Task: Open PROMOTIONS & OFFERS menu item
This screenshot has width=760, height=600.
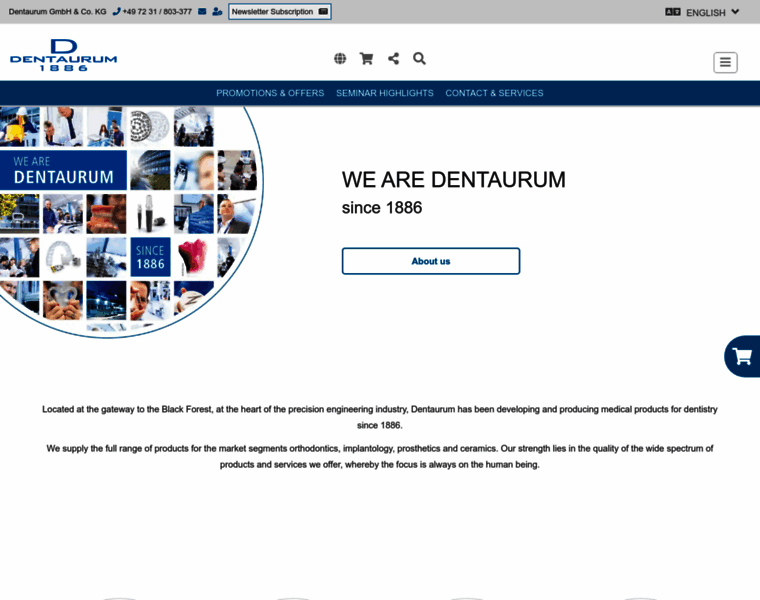Action: [270, 93]
